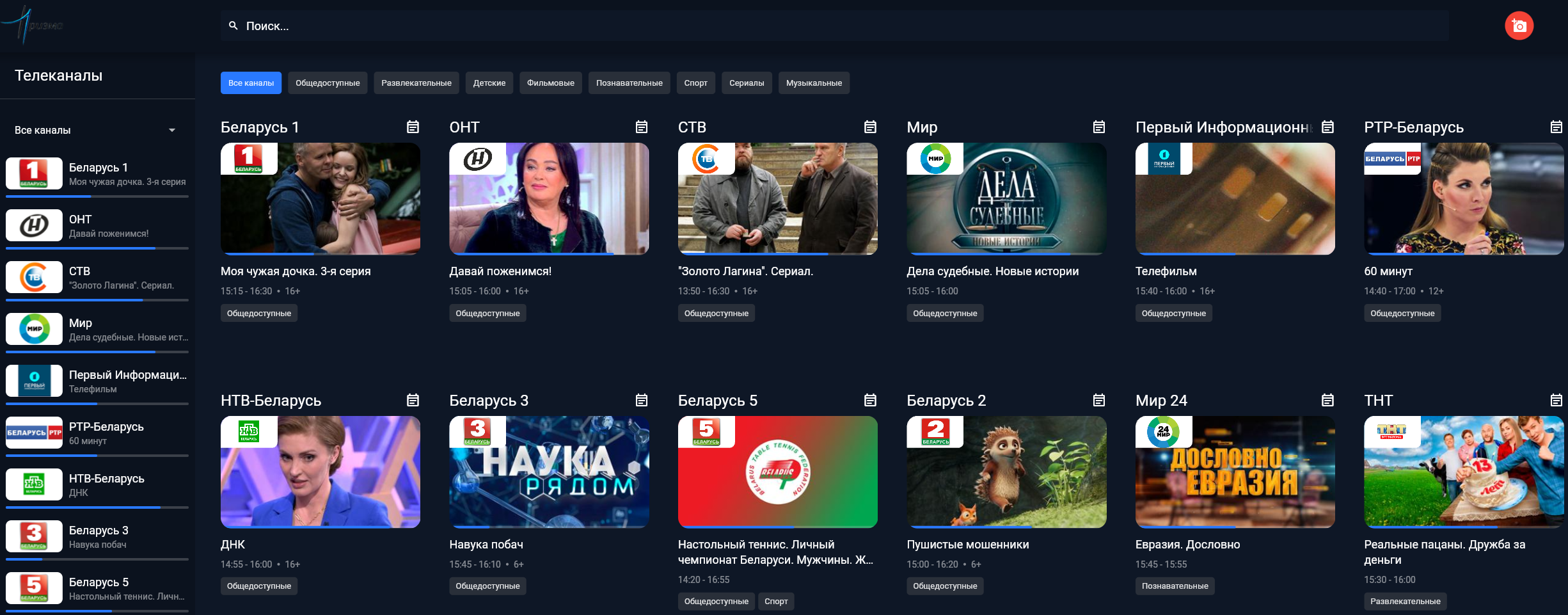Select the Познавательные filter tab
This screenshot has width=1568, height=615.
(x=630, y=83)
